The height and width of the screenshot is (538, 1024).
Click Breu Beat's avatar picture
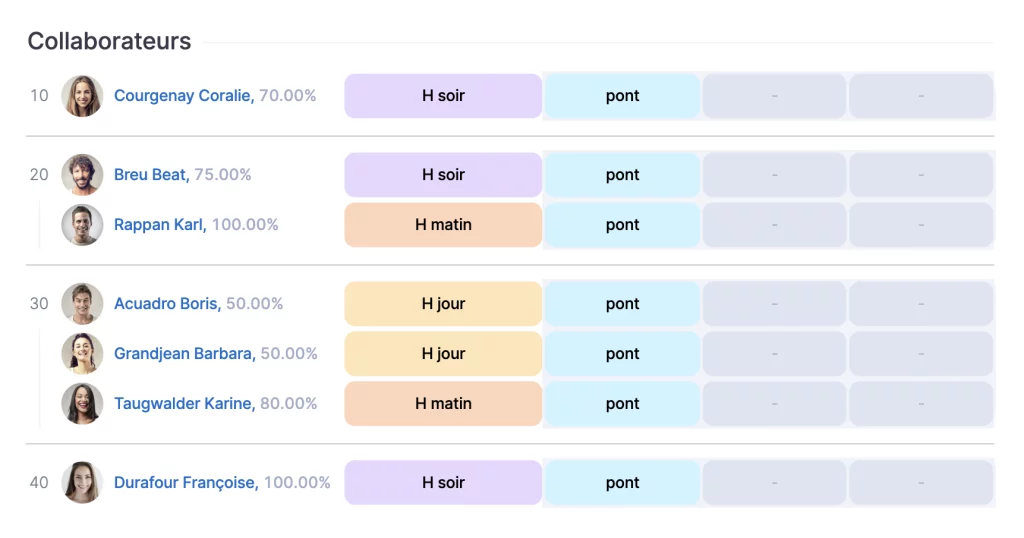(x=82, y=175)
